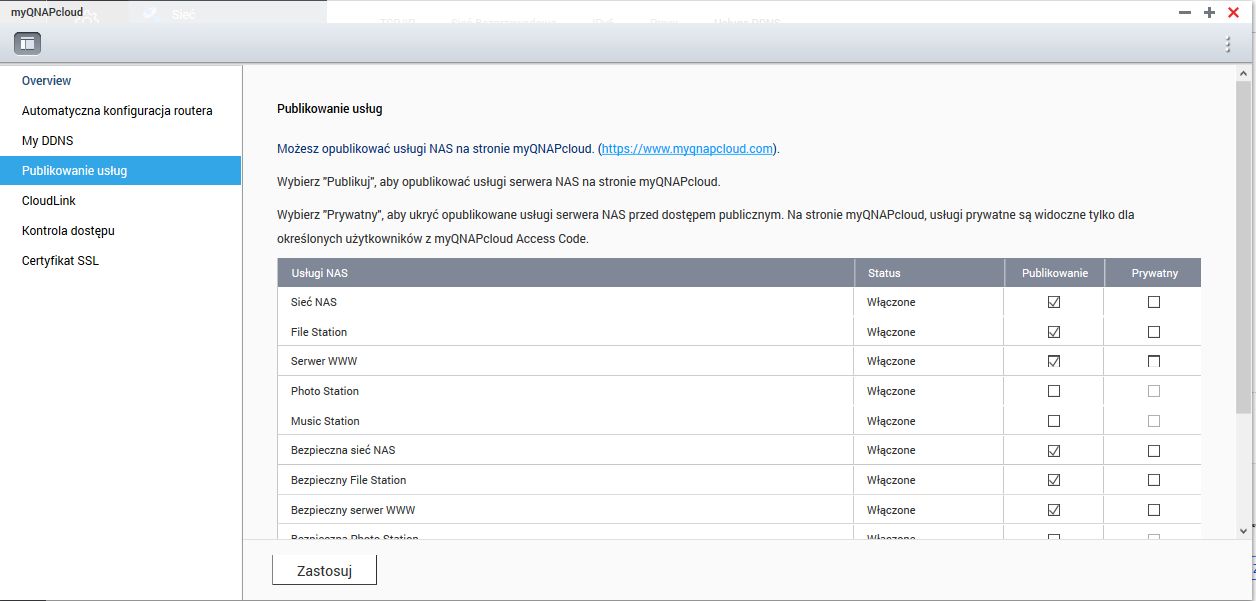Uncheck Publikowanie for Sieć NAS
The image size is (1256, 601).
(1054, 302)
